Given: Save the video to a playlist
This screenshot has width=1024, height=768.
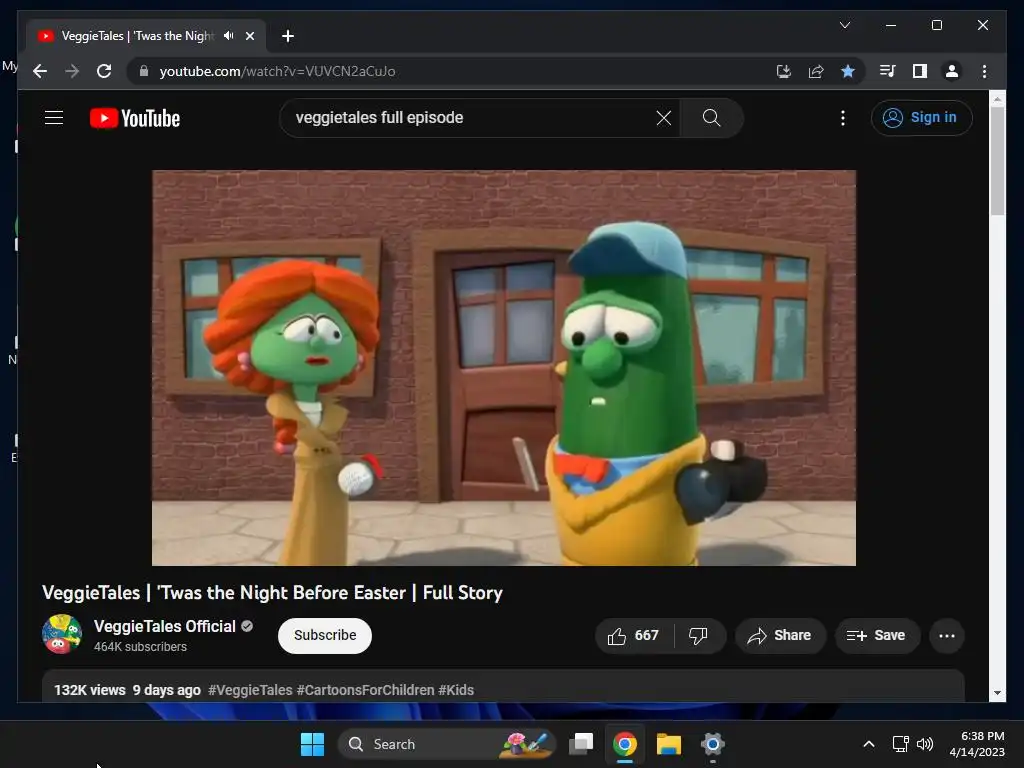Looking at the screenshot, I should [876, 635].
